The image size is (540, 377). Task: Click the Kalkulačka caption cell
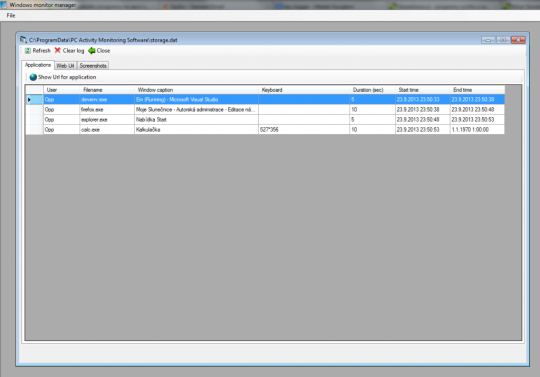pyautogui.click(x=196, y=129)
